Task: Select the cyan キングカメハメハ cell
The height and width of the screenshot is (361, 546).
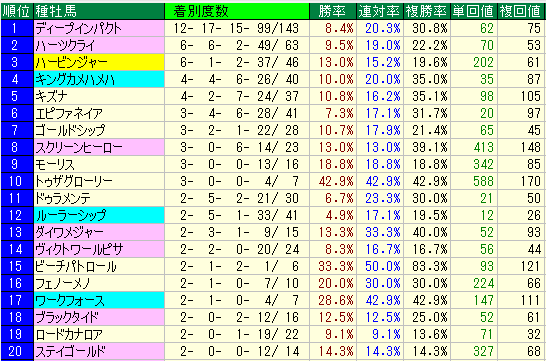Action: (x=99, y=79)
